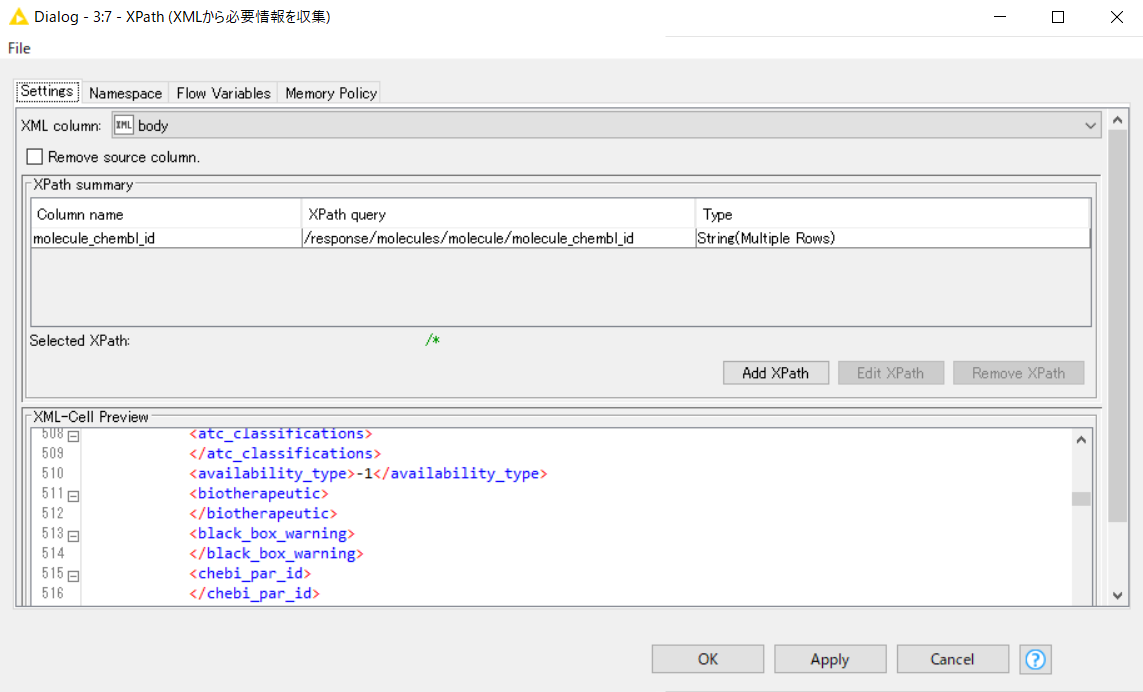Collapse the chebi_par_id element in preview

point(73,574)
